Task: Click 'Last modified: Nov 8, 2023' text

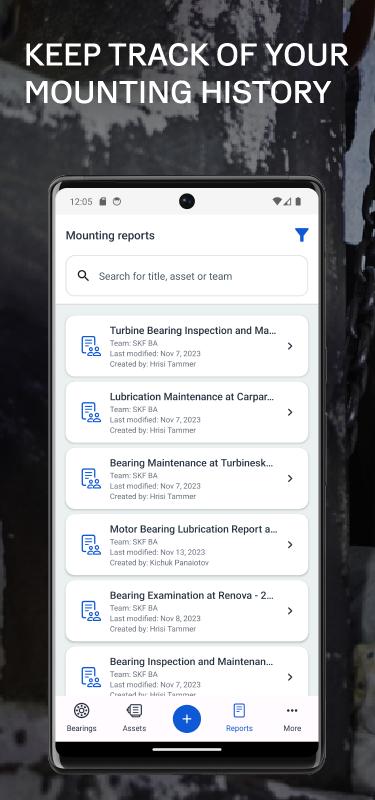Action: (155, 618)
